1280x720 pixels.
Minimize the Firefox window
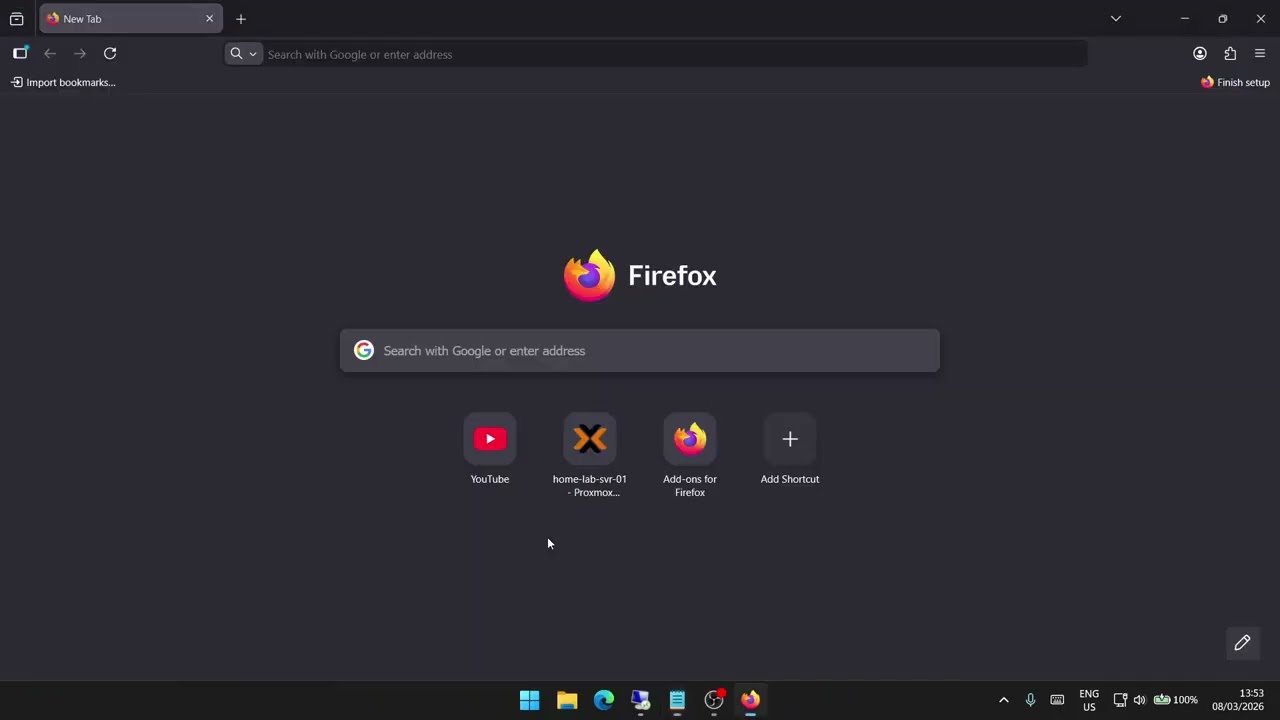pyautogui.click(x=1185, y=19)
